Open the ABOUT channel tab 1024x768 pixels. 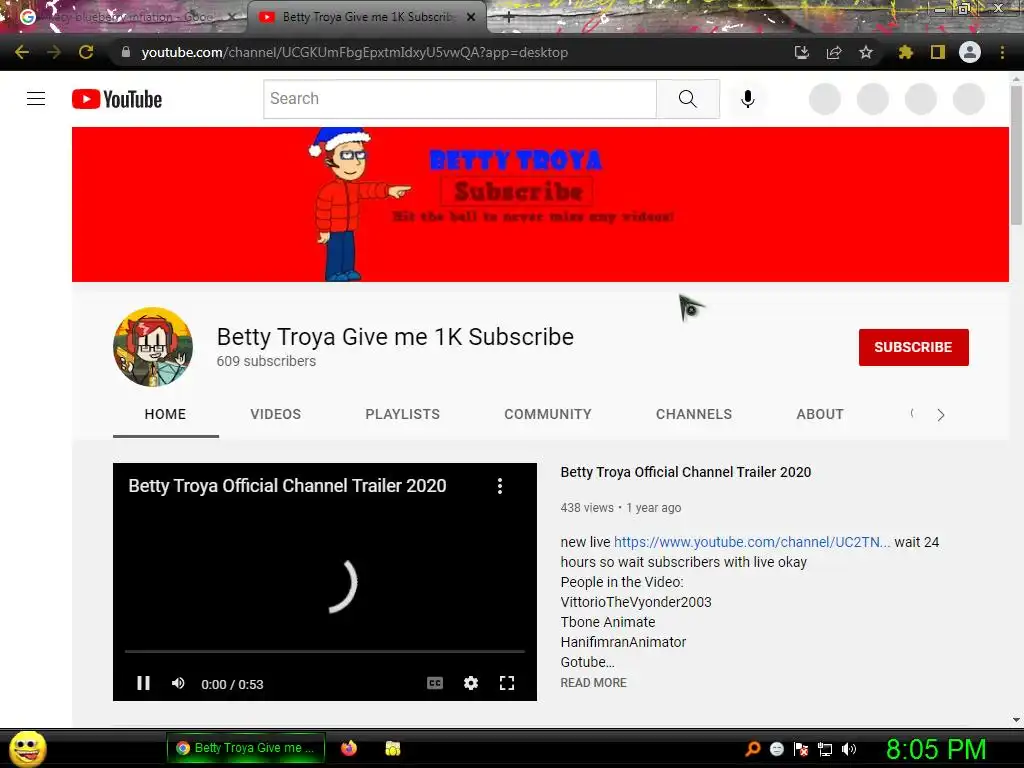820,414
